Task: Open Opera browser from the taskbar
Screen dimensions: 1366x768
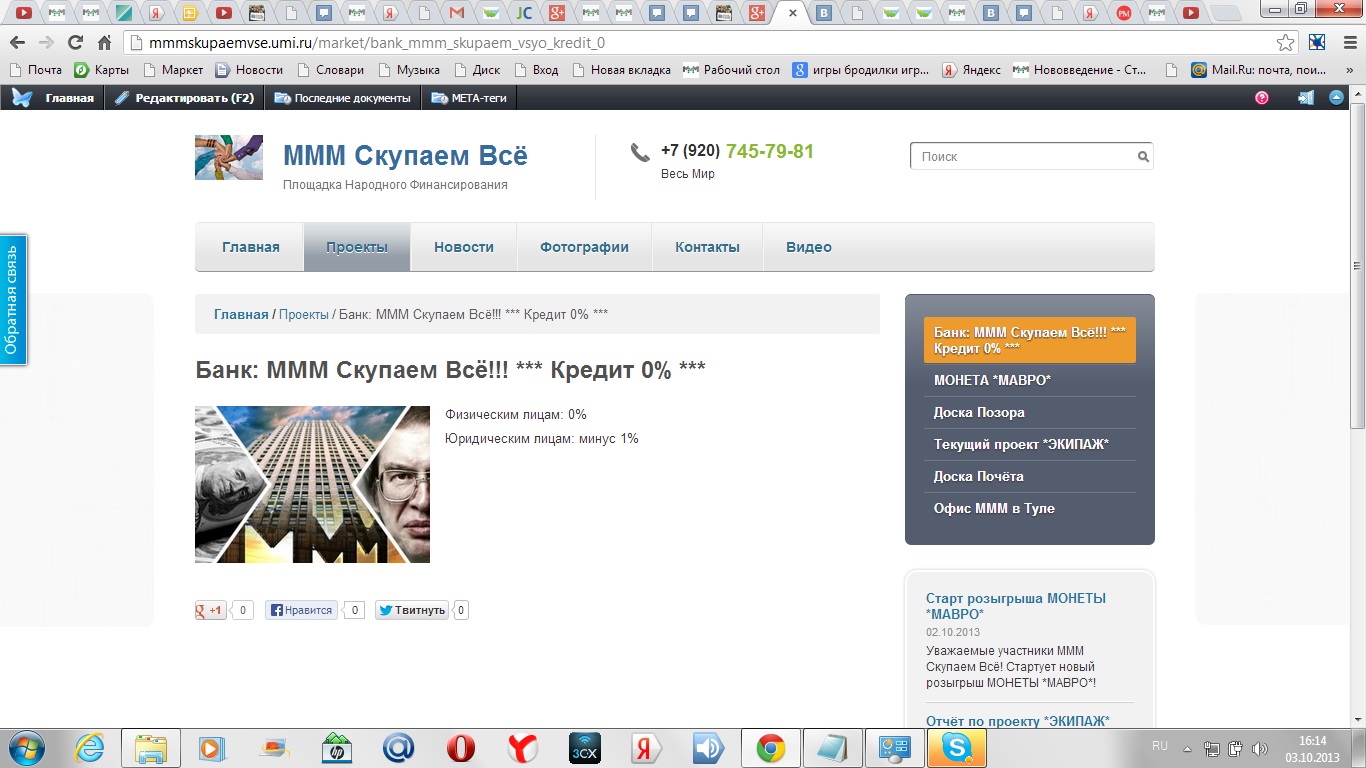Action: pos(460,748)
